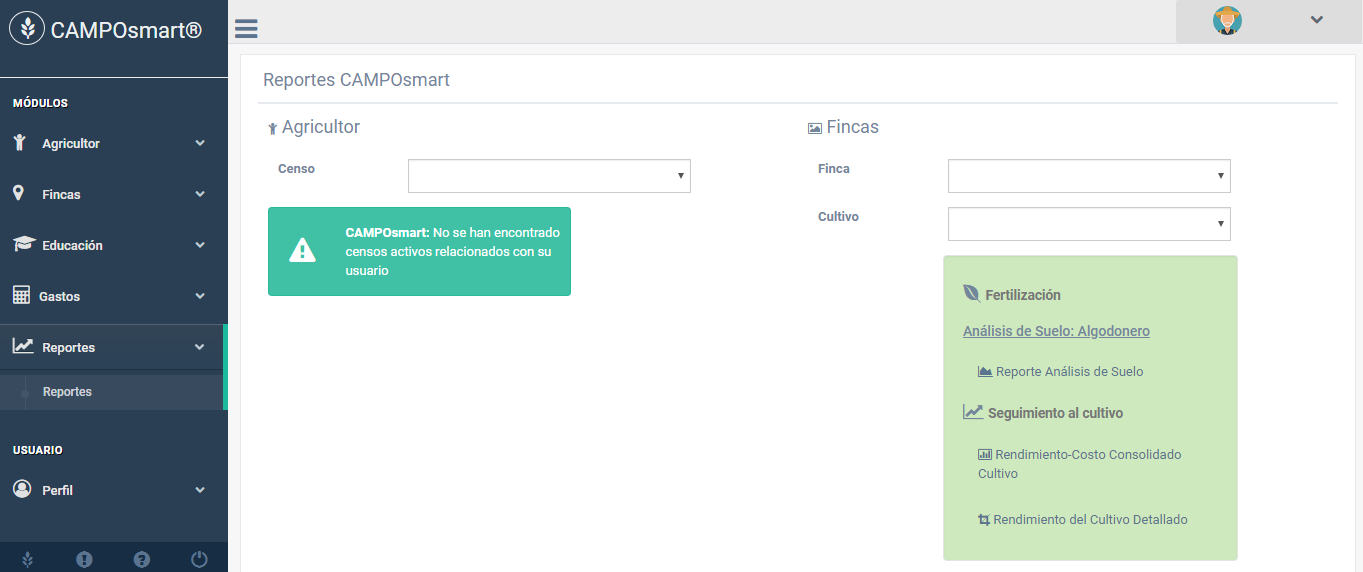Open the Fincas module menu
Screen dimensions: 1363x572
tap(113, 194)
